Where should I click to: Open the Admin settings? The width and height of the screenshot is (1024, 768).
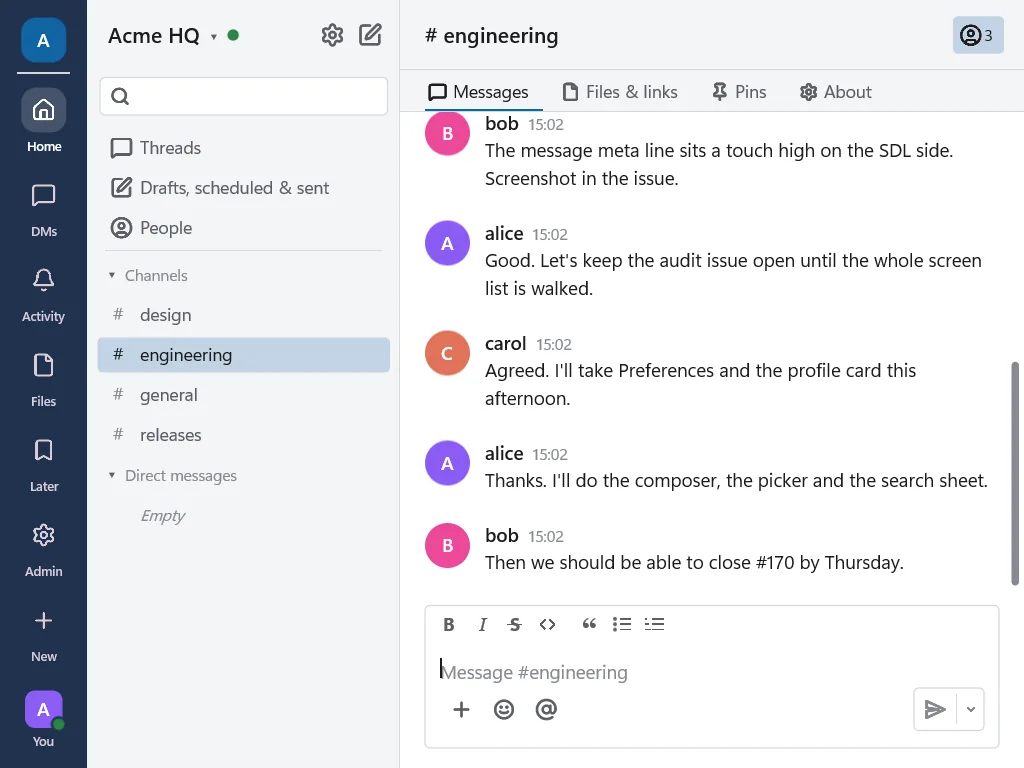(x=44, y=549)
